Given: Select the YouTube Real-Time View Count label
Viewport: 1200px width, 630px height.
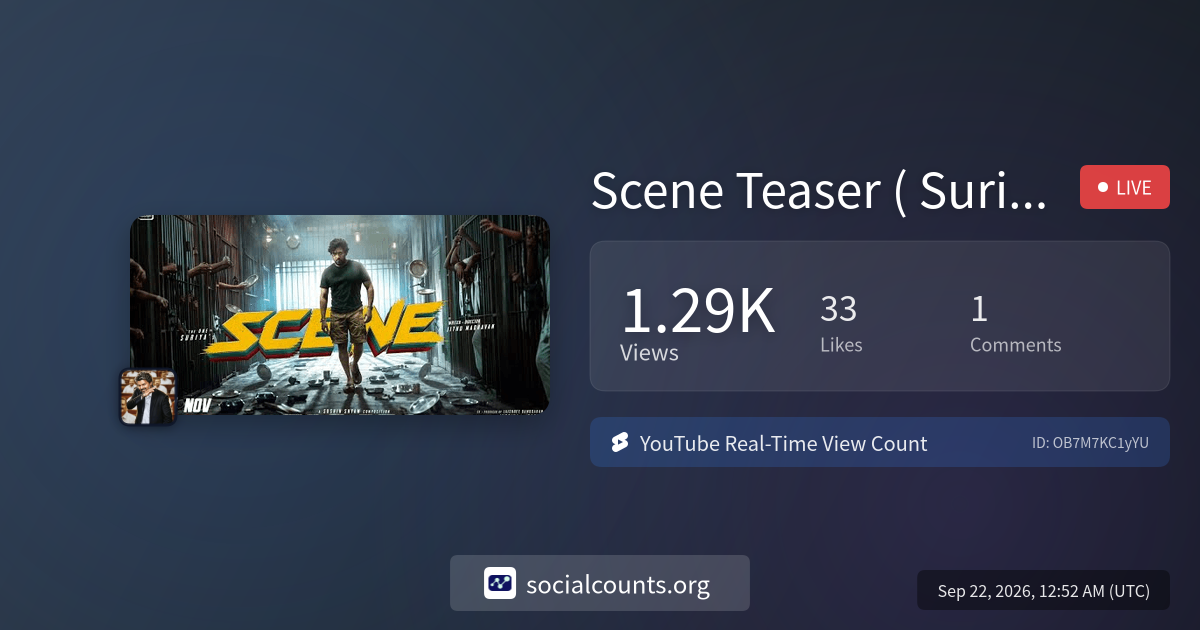Looking at the screenshot, I should point(783,443).
